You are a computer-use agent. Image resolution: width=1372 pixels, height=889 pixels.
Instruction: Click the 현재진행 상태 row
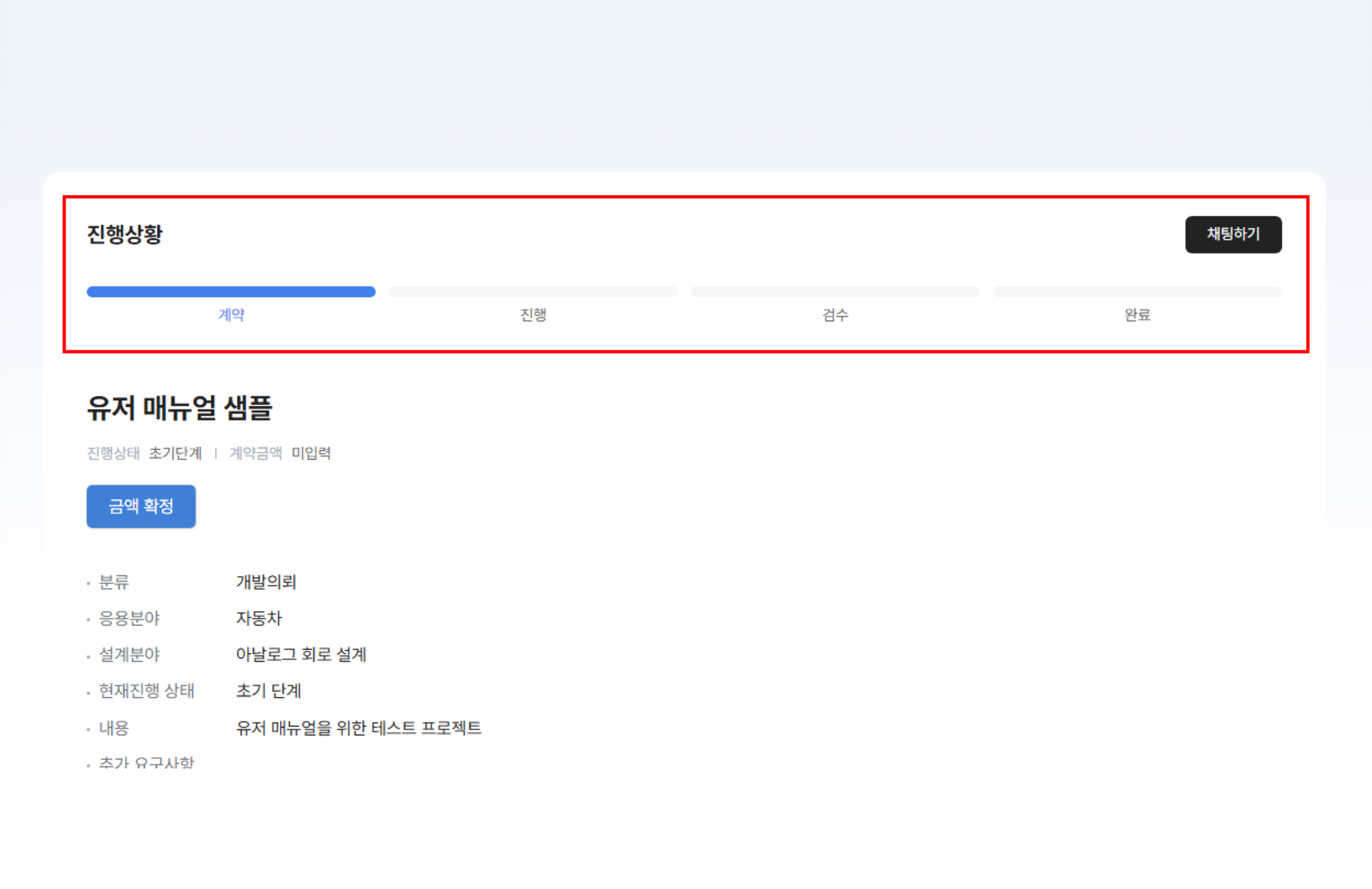(x=147, y=691)
